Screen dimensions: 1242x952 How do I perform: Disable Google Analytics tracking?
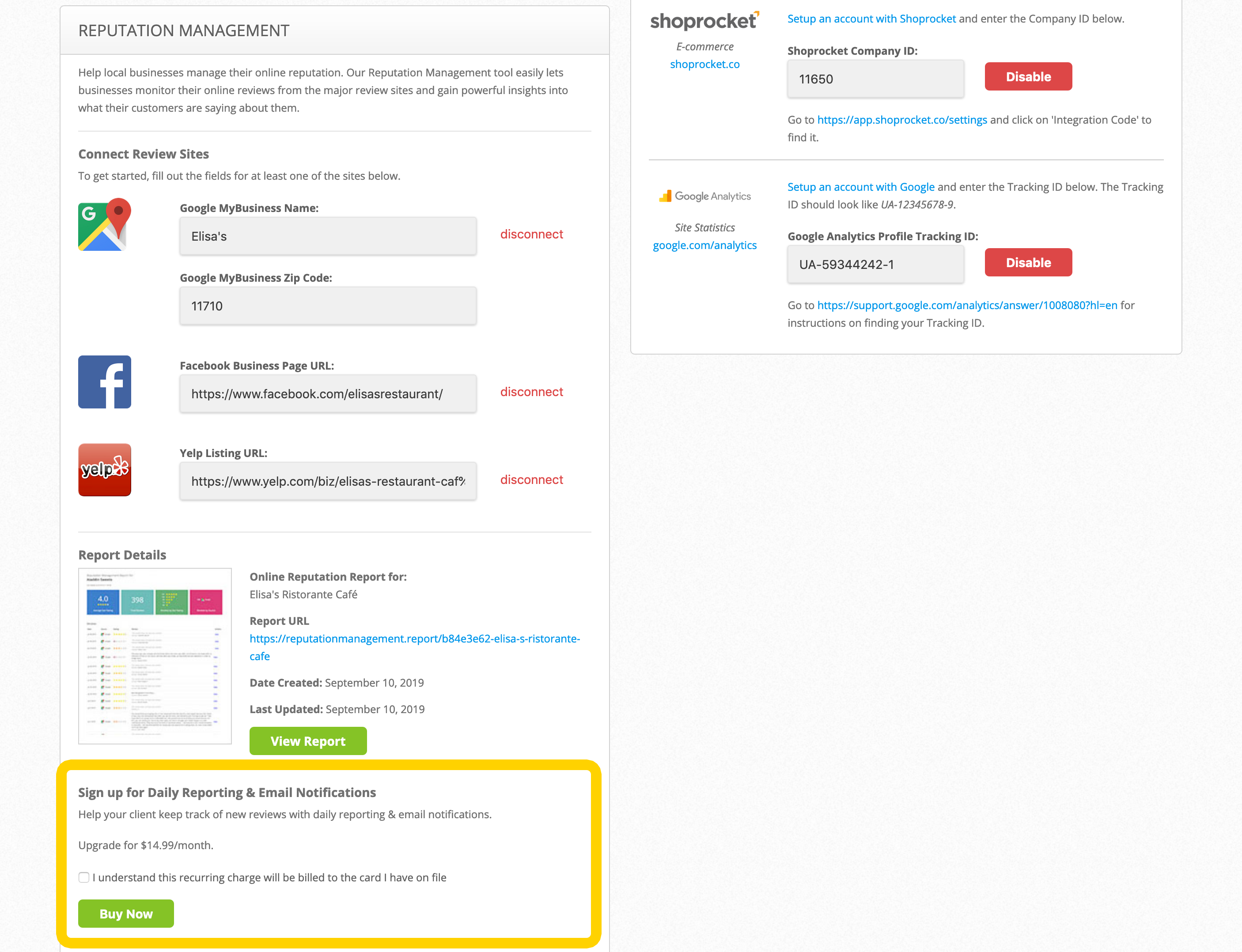[1027, 262]
